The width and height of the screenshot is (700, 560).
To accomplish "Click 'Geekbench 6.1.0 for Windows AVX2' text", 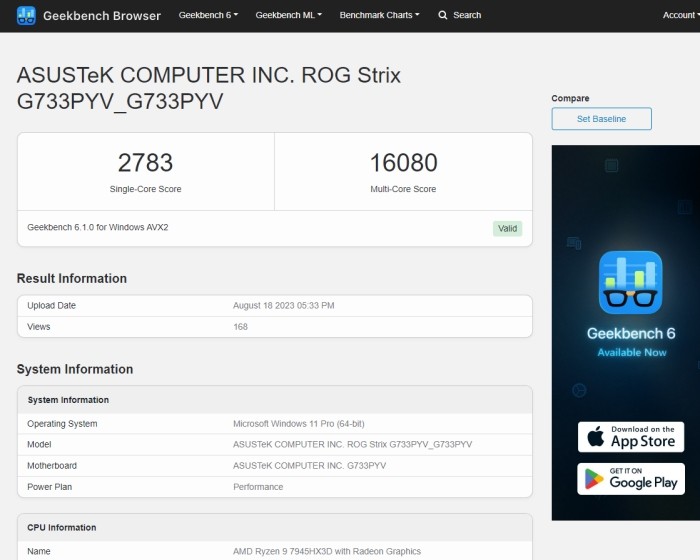I will click(98, 227).
